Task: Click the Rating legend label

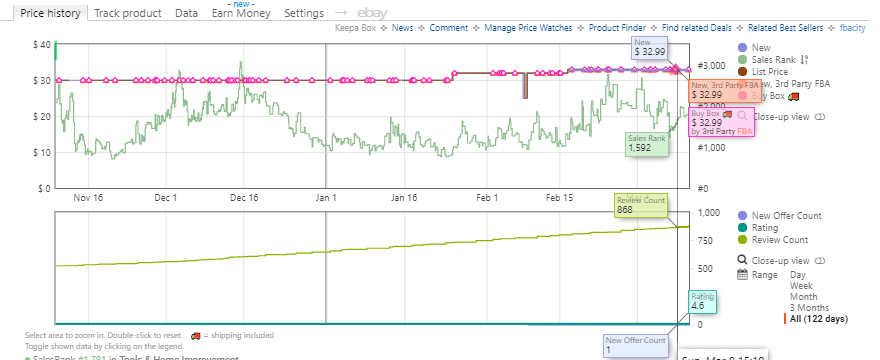Action: (765, 227)
